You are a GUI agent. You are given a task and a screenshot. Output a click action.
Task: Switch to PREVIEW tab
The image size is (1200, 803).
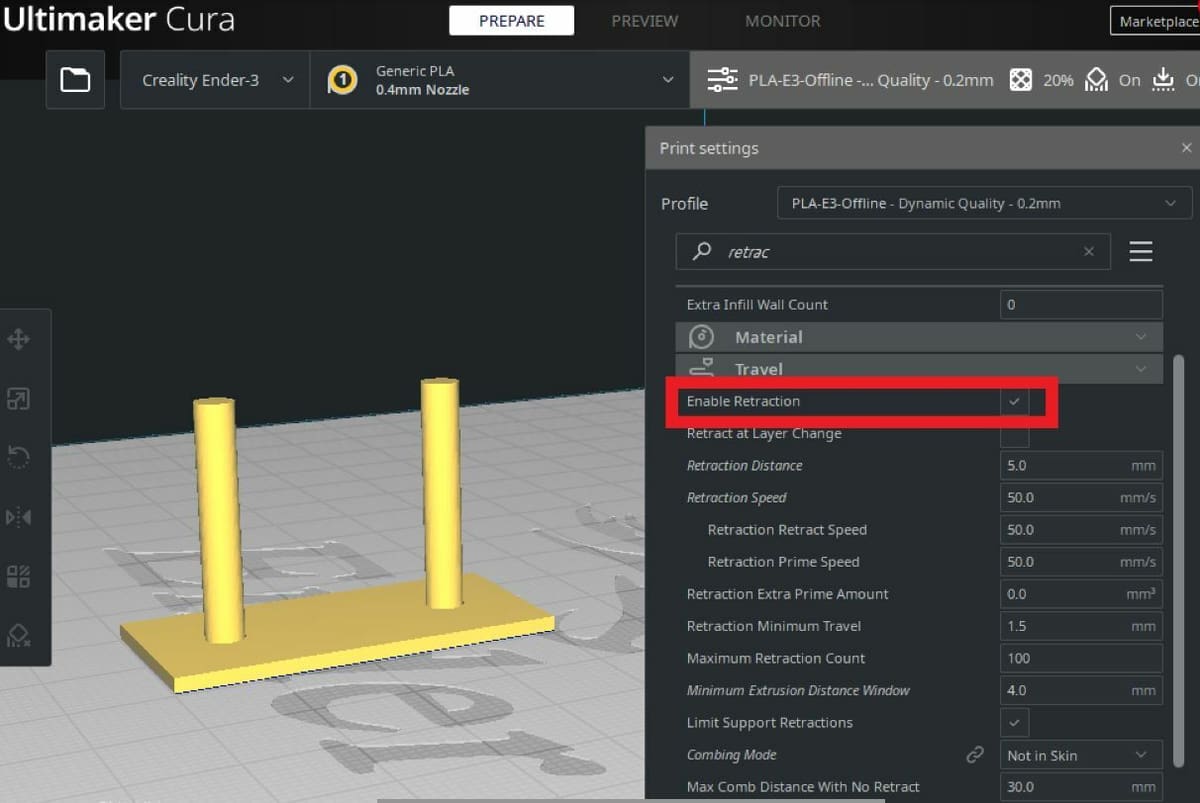pyautogui.click(x=644, y=20)
